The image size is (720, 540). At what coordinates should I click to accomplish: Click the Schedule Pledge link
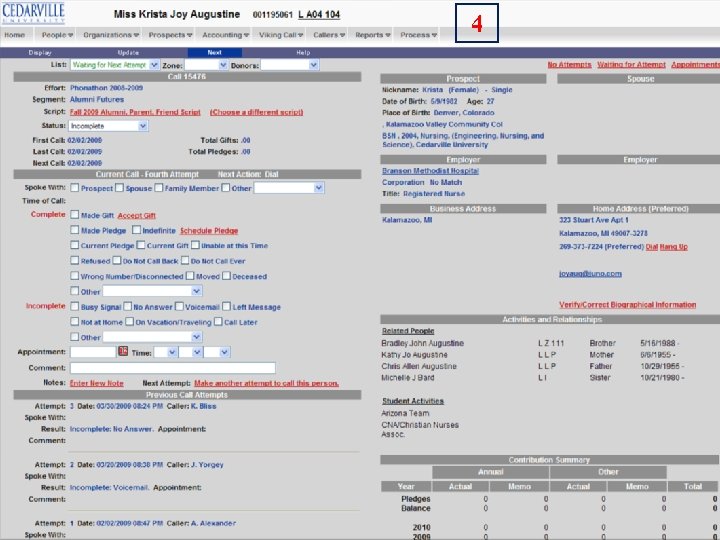point(209,231)
